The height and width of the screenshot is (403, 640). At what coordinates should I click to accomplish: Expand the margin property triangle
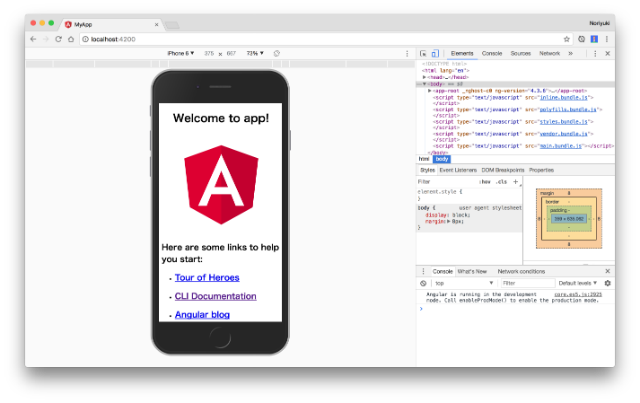[449, 221]
